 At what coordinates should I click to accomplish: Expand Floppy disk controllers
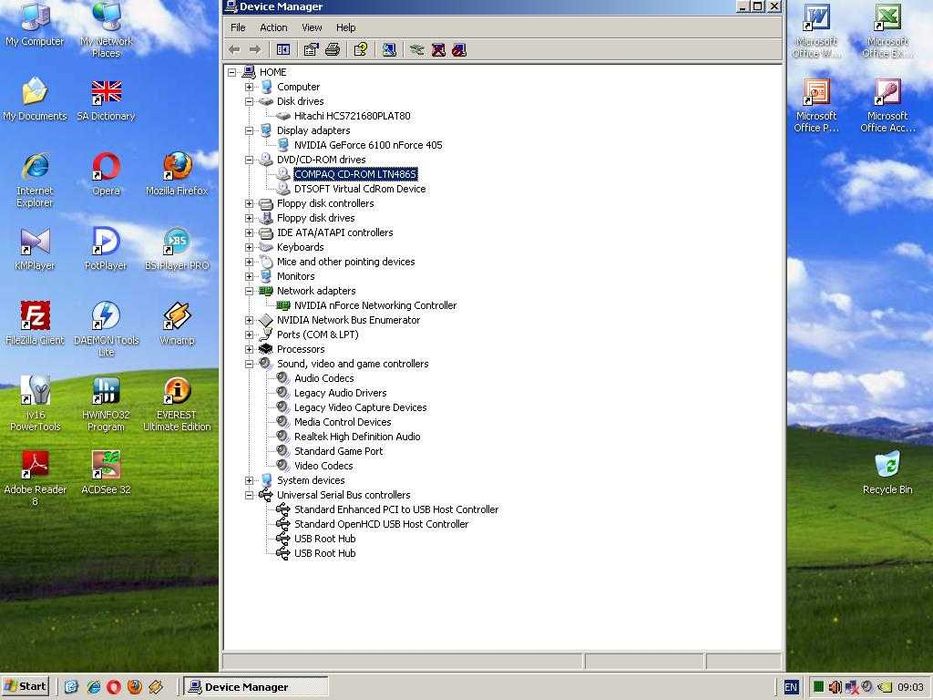point(249,204)
